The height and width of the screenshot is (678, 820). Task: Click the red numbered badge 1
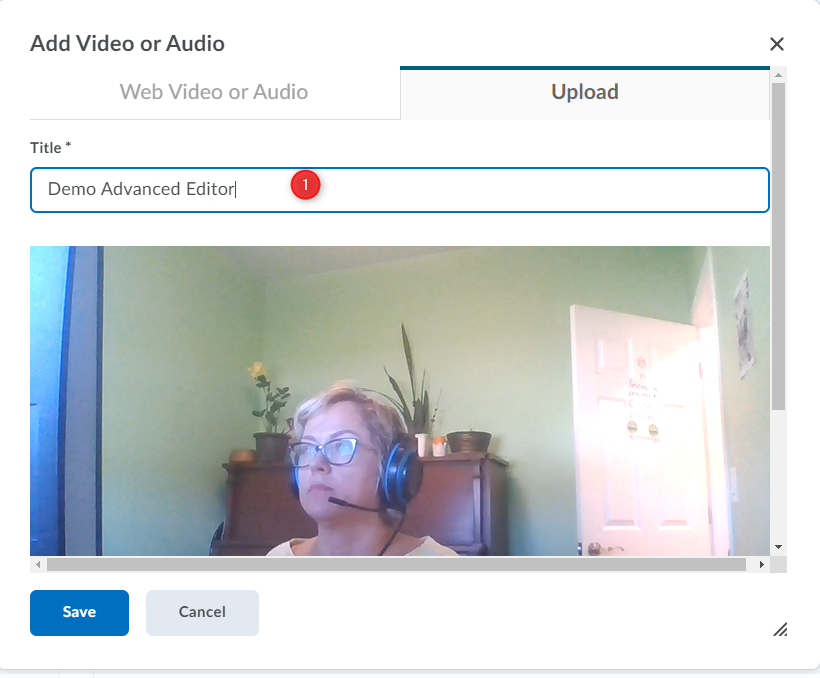[305, 184]
